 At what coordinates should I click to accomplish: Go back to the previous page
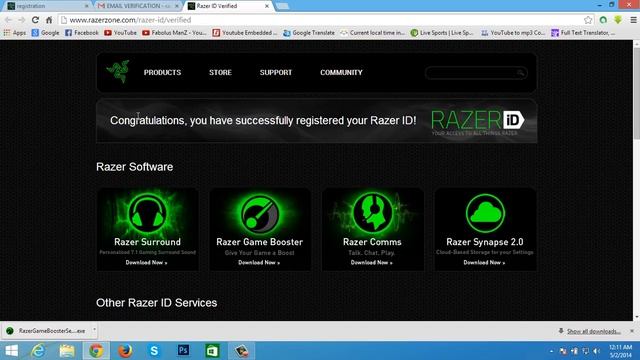pos(9,20)
